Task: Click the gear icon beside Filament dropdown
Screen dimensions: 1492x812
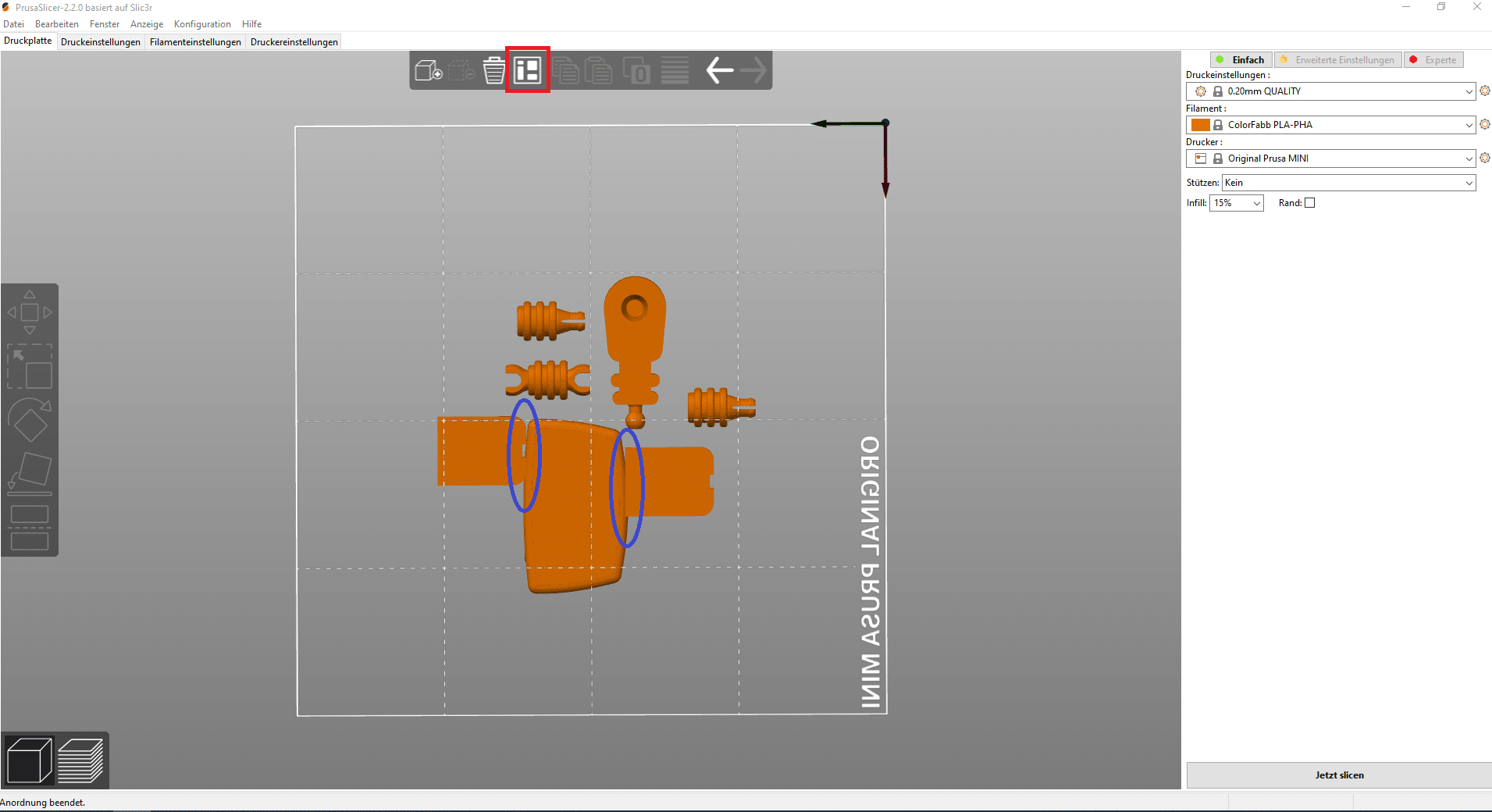Action: coord(1484,125)
